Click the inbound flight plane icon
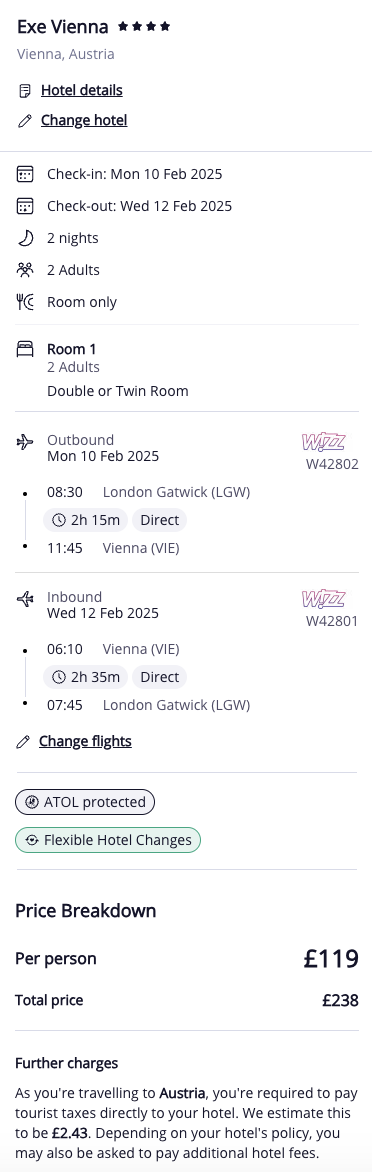Image resolution: width=372 pixels, height=1172 pixels. (x=25, y=599)
